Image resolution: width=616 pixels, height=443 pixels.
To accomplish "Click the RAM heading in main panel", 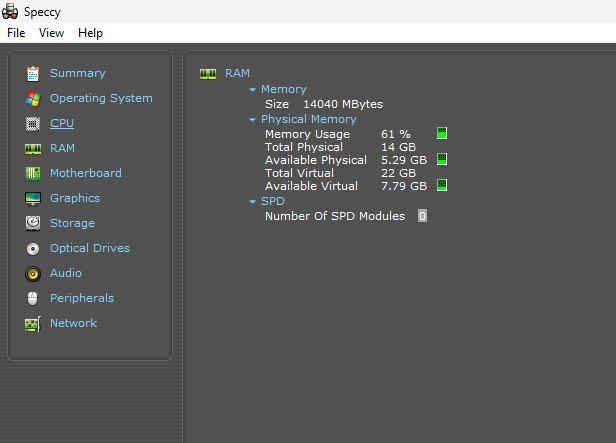I will (237, 73).
